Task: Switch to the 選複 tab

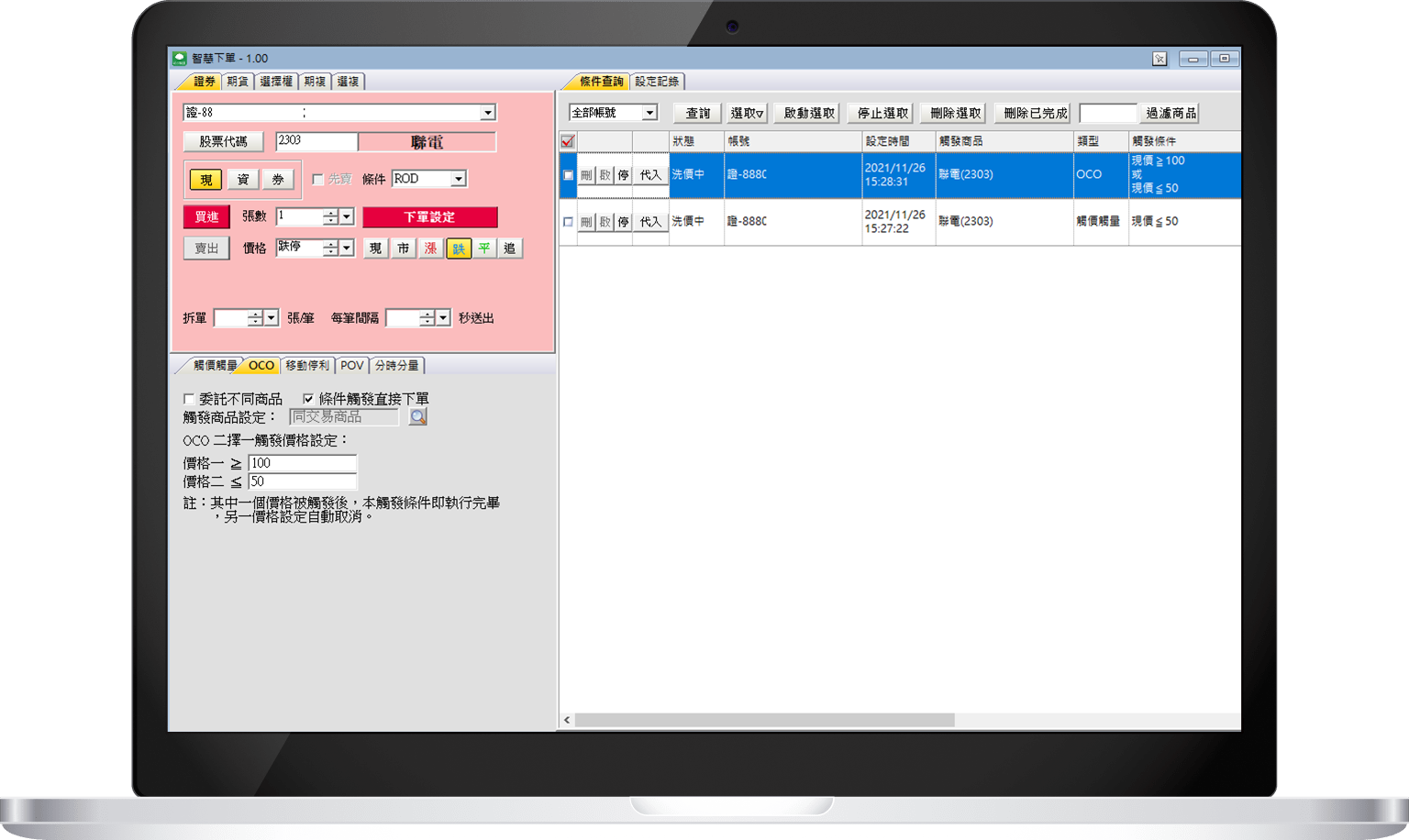Action: point(348,82)
